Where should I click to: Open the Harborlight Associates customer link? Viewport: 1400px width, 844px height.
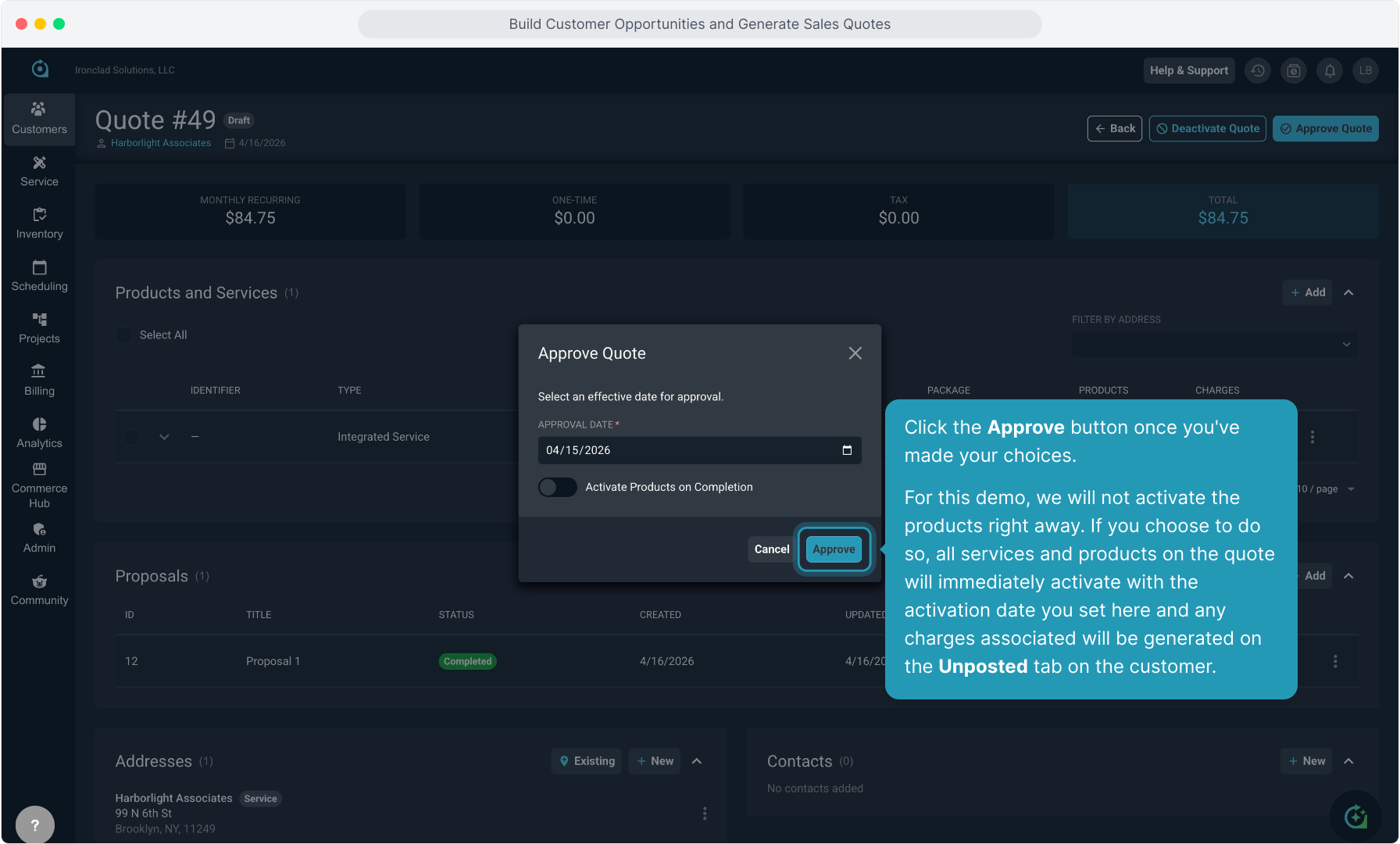(161, 143)
